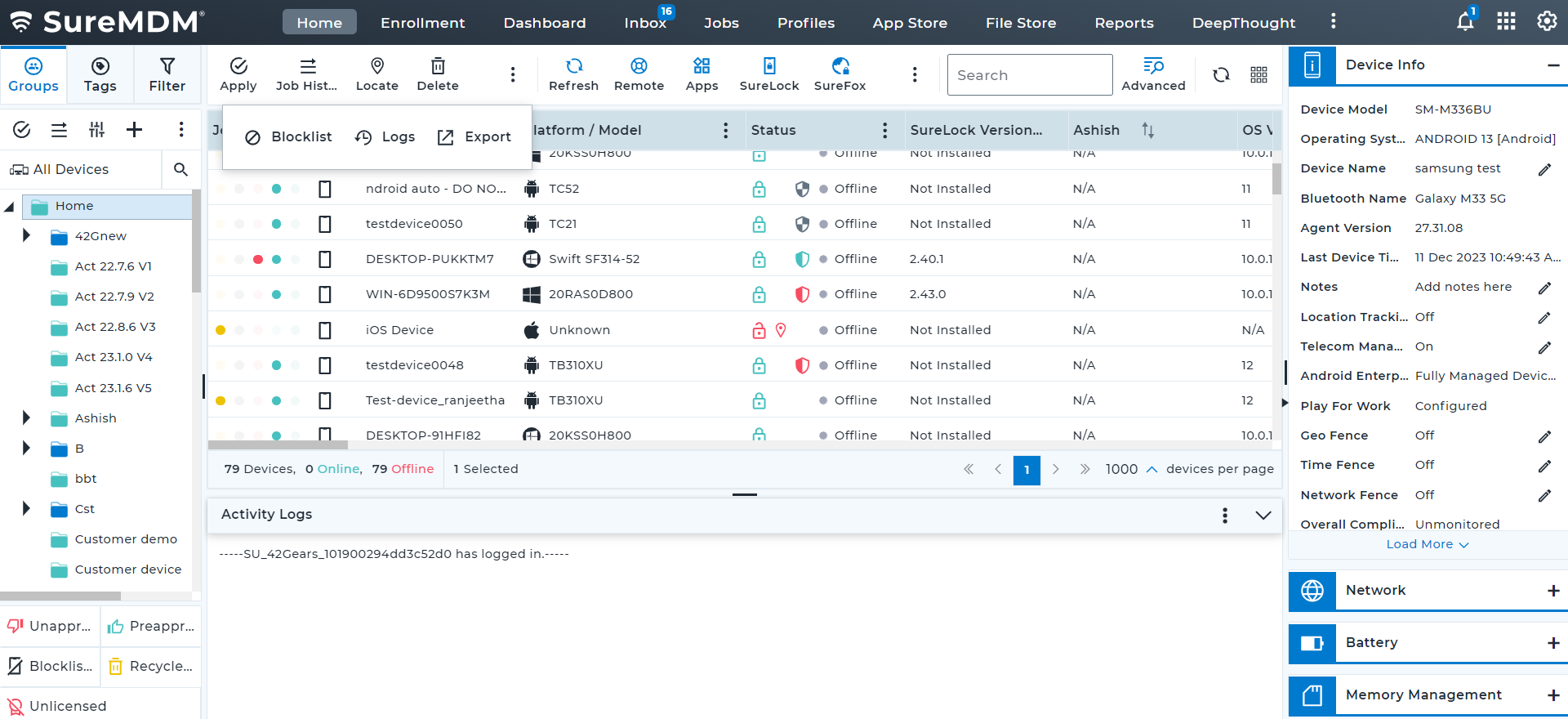Switch to the Profiles tab
Screen dimensions: 1568x719
pyautogui.click(x=806, y=23)
